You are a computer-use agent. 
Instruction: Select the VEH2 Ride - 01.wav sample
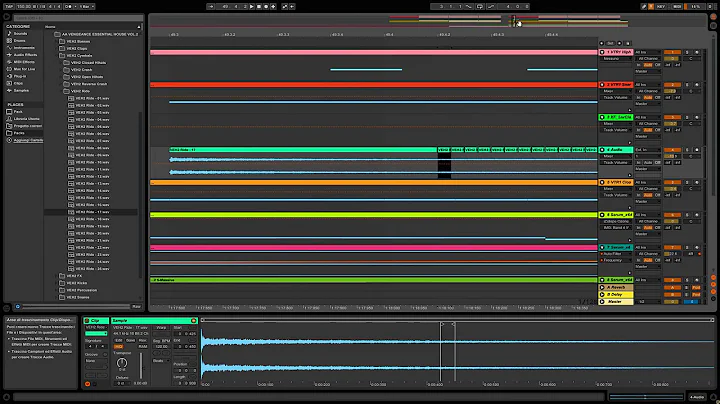tap(92, 98)
